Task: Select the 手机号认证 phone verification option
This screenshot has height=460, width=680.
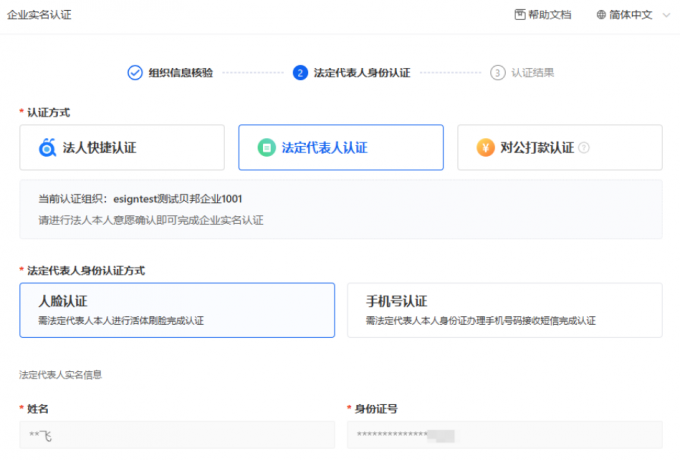Action: click(x=505, y=310)
